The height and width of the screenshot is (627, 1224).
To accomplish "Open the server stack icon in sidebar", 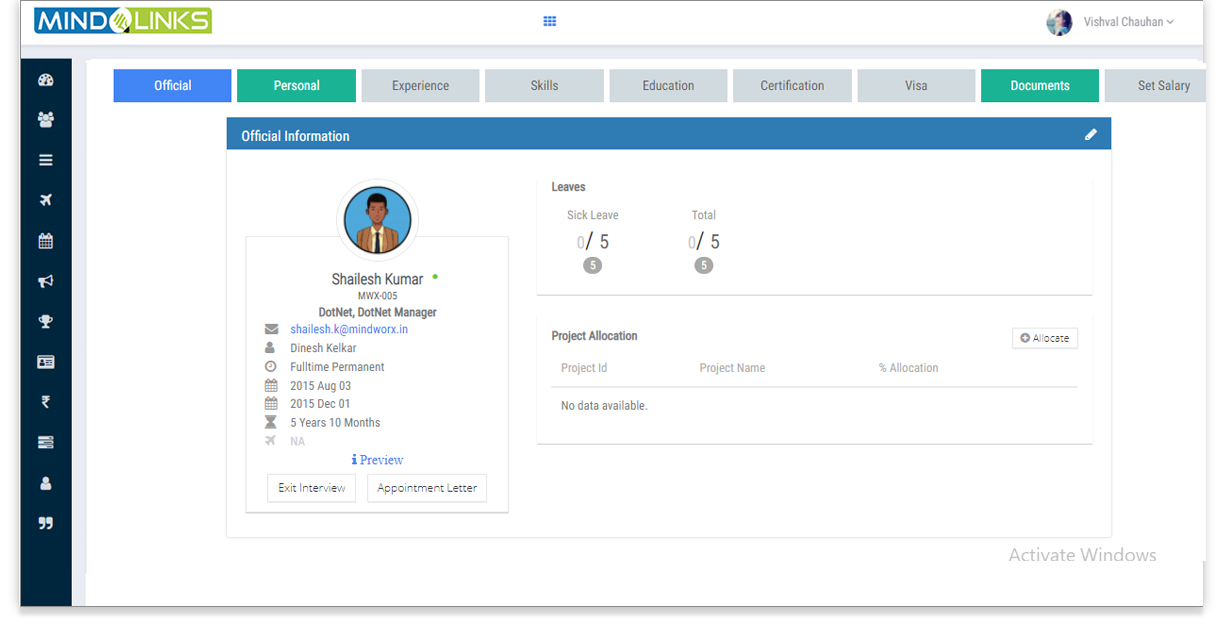I will pyautogui.click(x=45, y=442).
